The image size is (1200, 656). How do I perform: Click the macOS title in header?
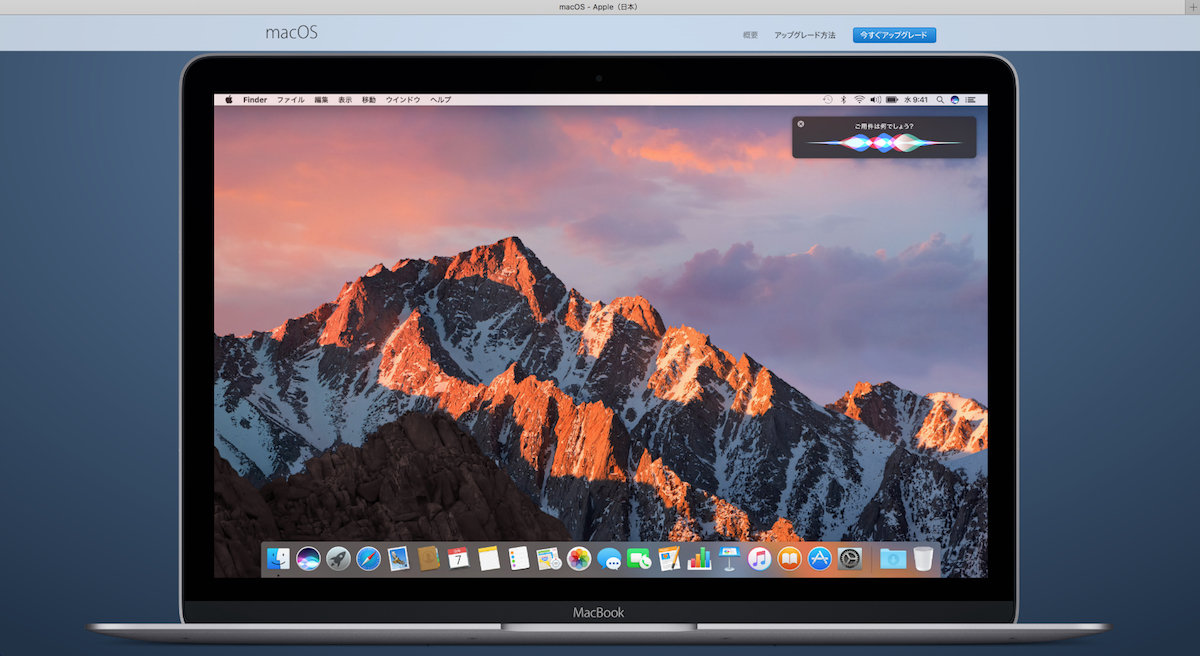[291, 32]
